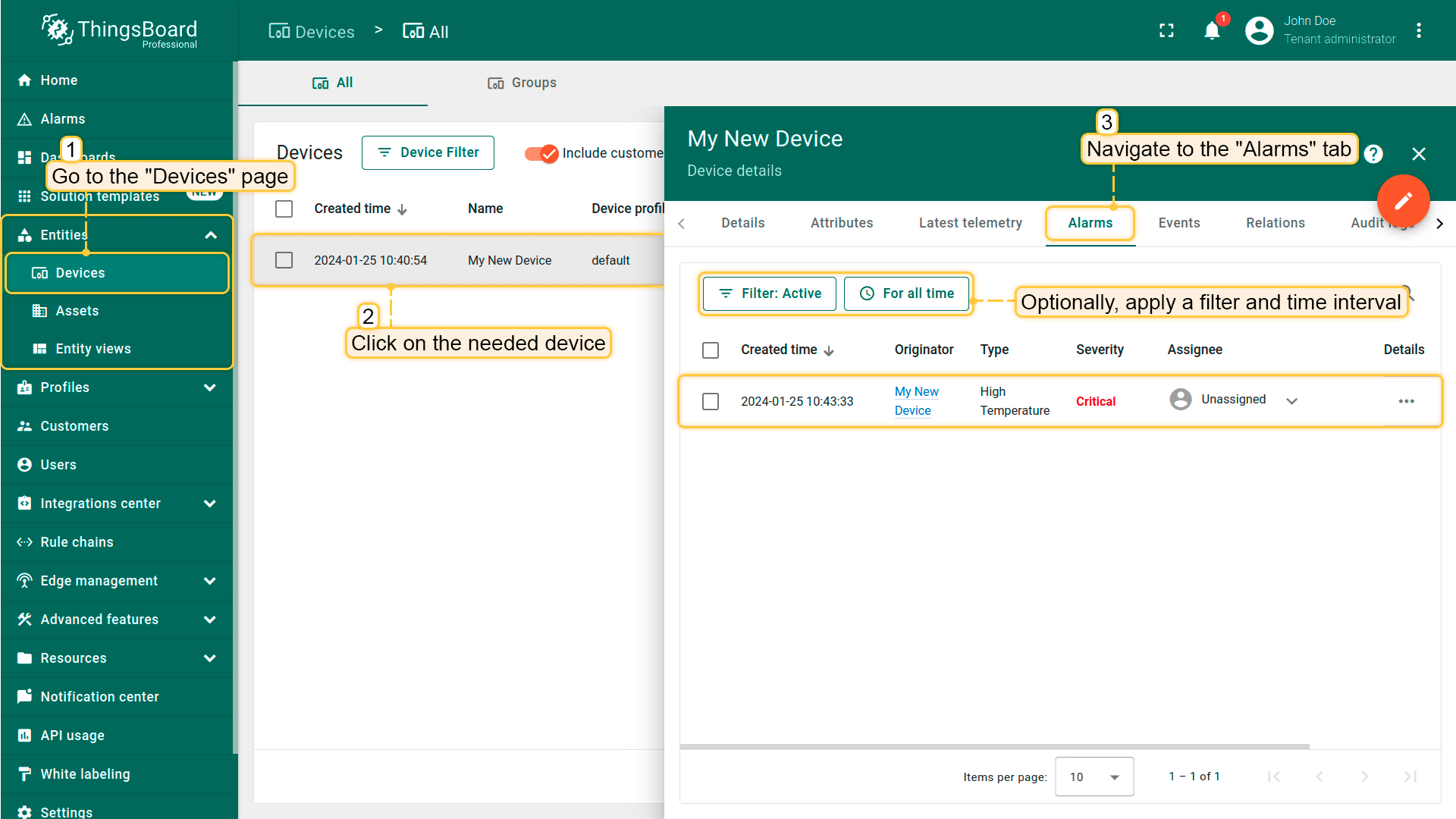Expand the Unassigned assignee dropdown
This screenshot has width=1456, height=819.
coord(1292,401)
